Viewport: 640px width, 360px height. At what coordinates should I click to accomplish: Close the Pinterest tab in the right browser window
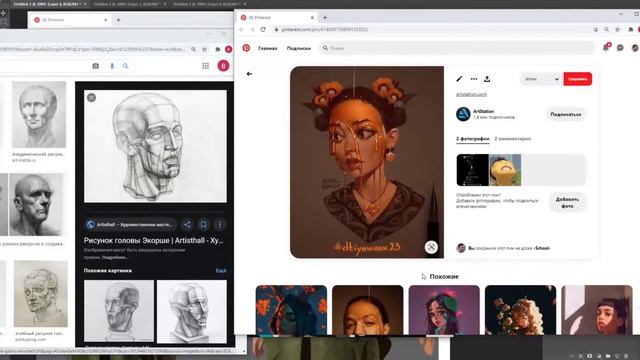[x=312, y=18]
